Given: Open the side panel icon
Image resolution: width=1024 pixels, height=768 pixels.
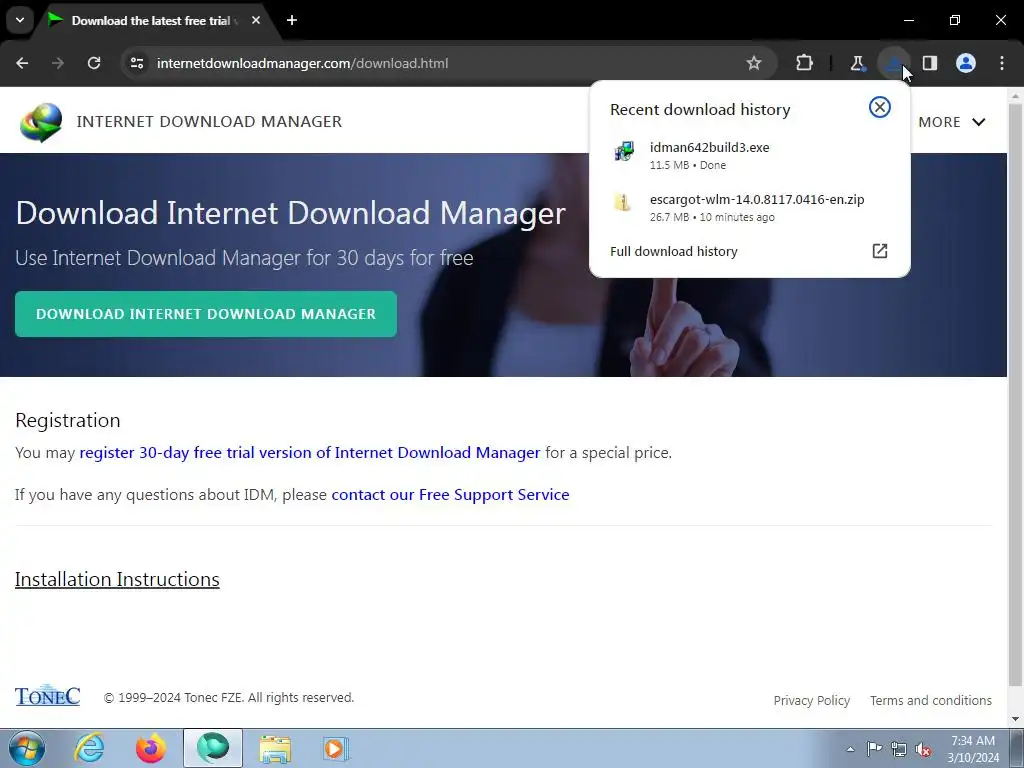Looking at the screenshot, I should tap(930, 63).
